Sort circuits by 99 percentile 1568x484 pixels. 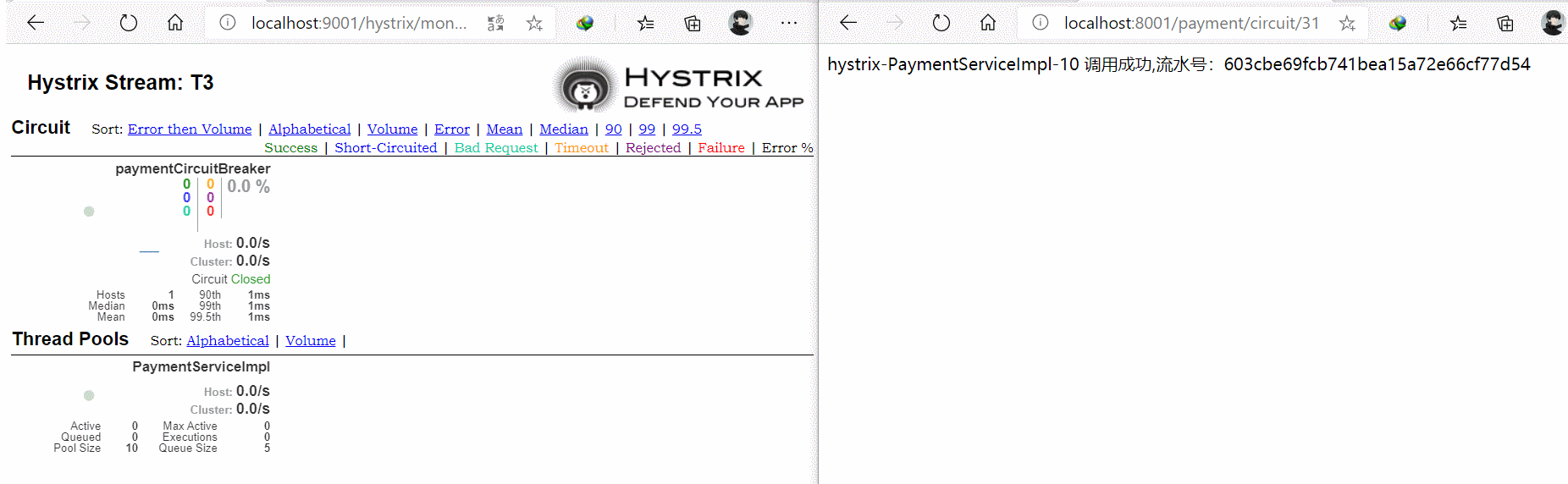click(x=647, y=129)
